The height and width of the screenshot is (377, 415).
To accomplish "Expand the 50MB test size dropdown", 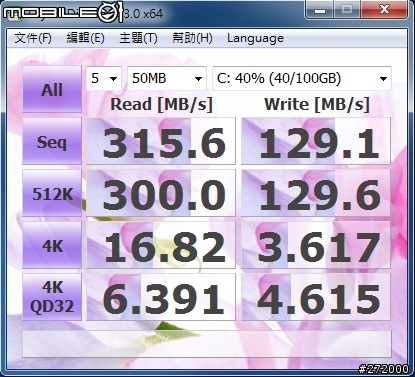I will coord(167,78).
